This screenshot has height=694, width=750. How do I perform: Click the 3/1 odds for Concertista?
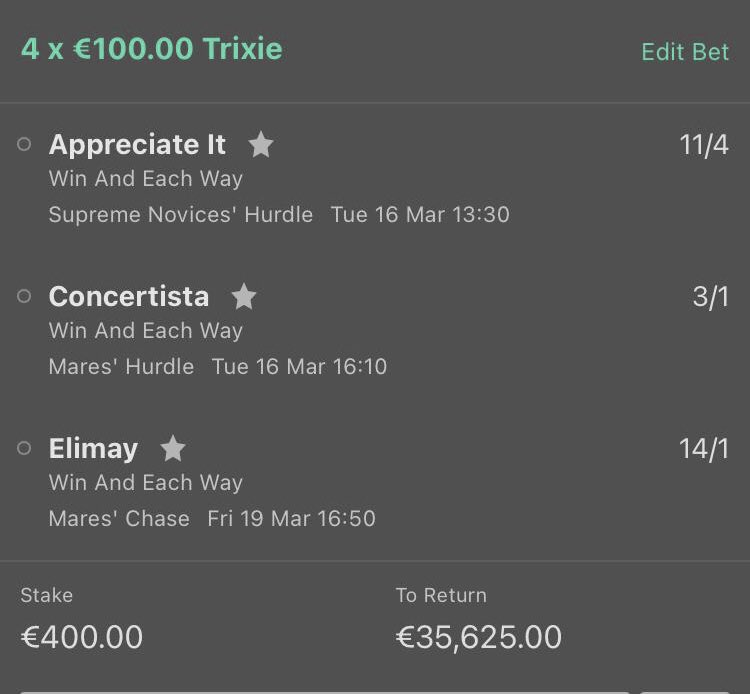(711, 297)
